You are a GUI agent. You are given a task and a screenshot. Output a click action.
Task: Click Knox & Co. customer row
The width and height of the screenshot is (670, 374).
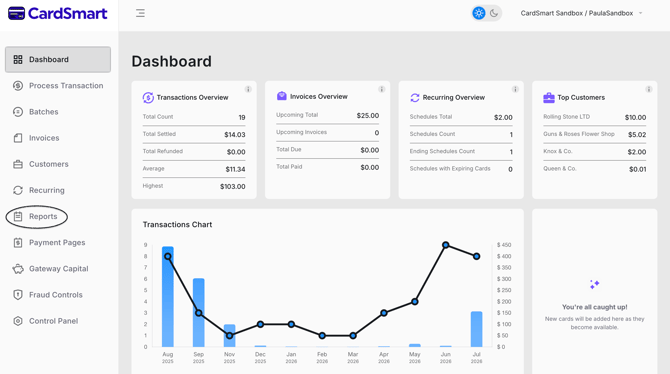pyautogui.click(x=594, y=152)
